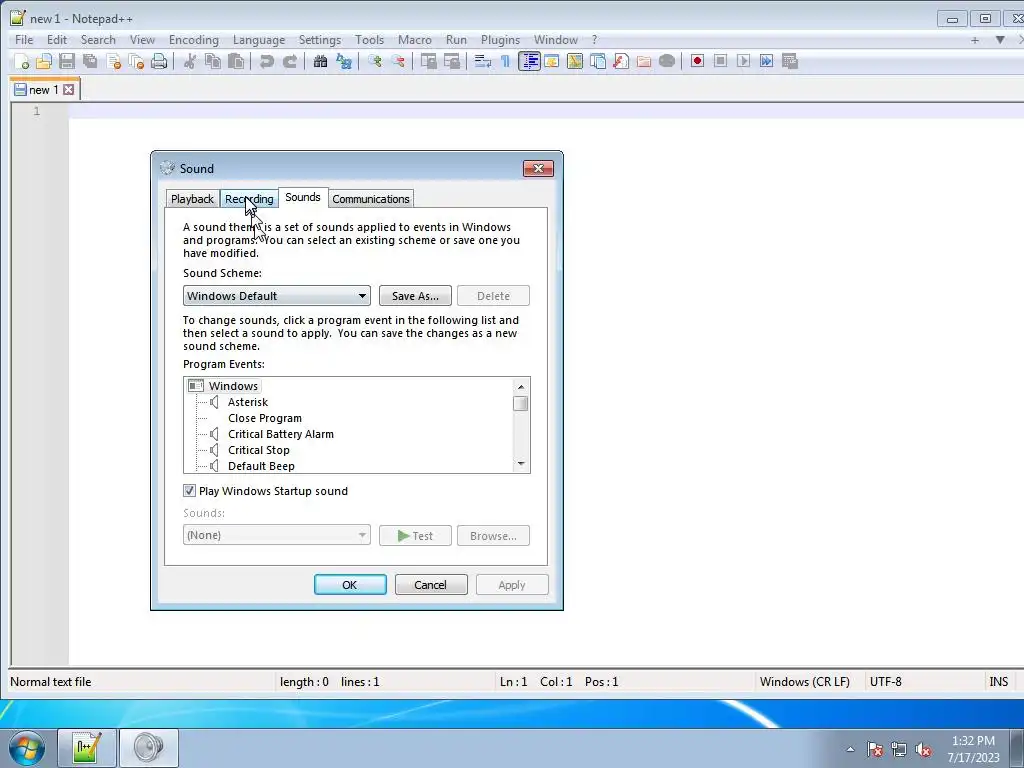This screenshot has height=768, width=1024.
Task: Click the Copy toolbar icon
Action: [213, 61]
